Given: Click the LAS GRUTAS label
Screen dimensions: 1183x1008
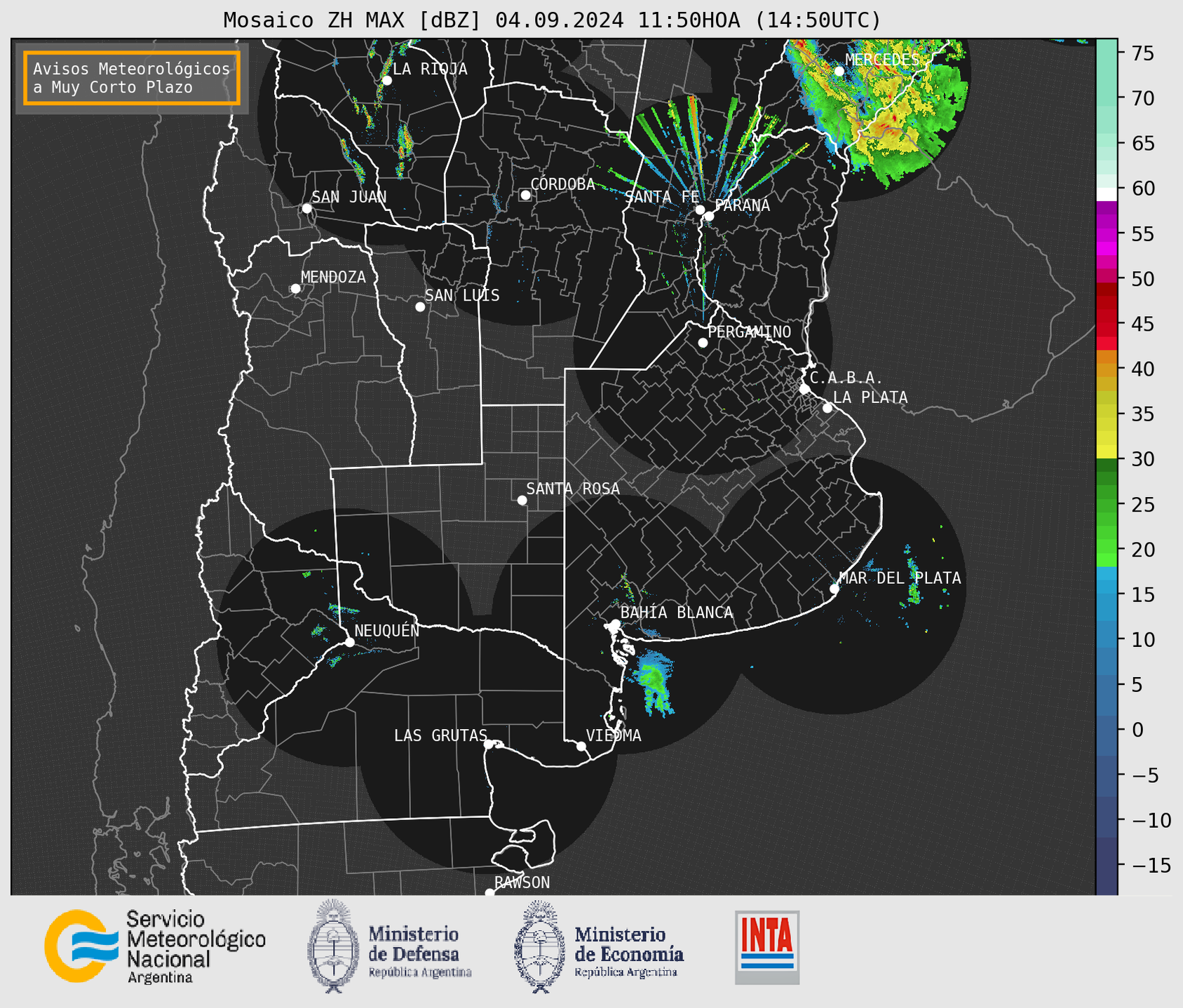Looking at the screenshot, I should coord(440,735).
